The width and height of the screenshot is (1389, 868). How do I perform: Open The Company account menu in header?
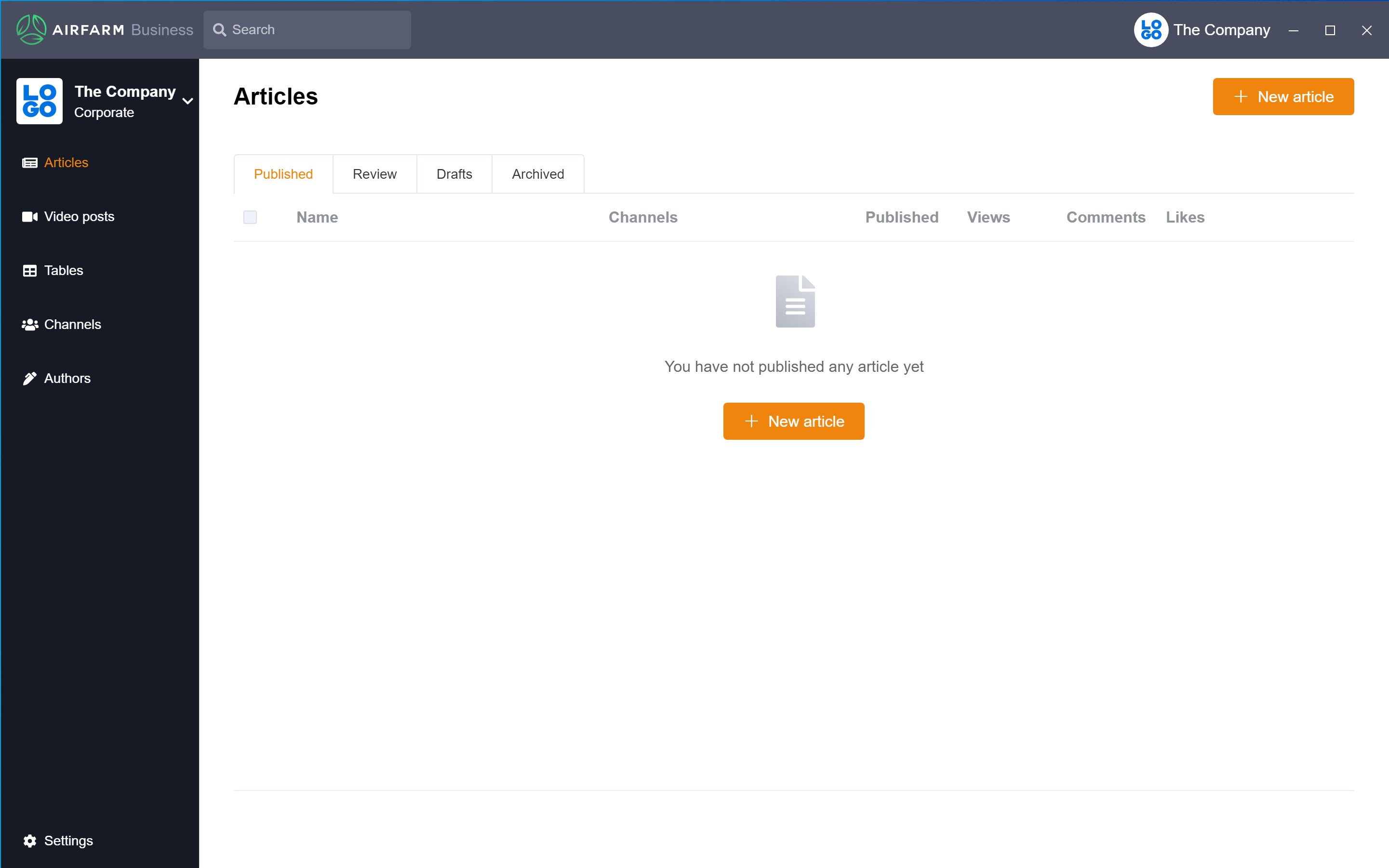point(1221,30)
